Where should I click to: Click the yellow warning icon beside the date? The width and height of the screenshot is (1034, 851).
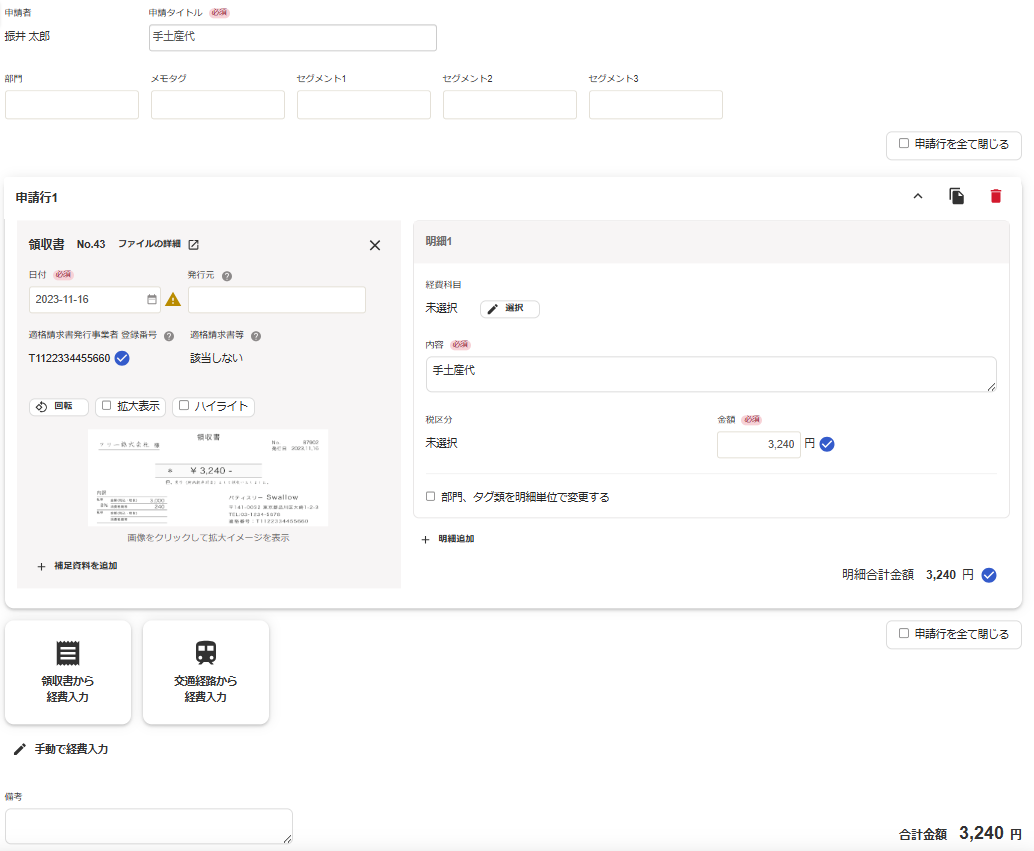click(x=173, y=299)
